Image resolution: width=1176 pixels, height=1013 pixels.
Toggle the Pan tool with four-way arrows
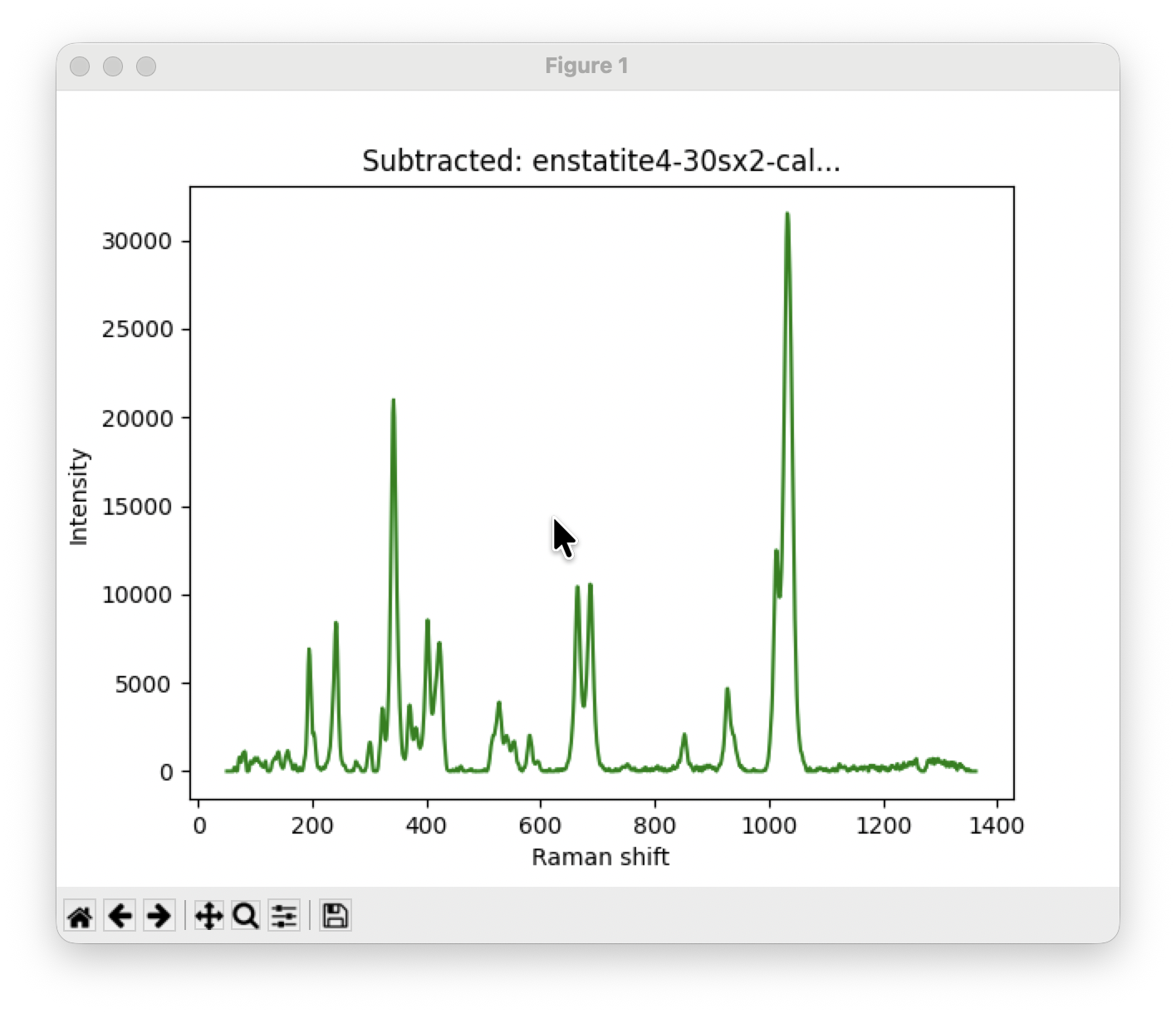click(x=208, y=917)
